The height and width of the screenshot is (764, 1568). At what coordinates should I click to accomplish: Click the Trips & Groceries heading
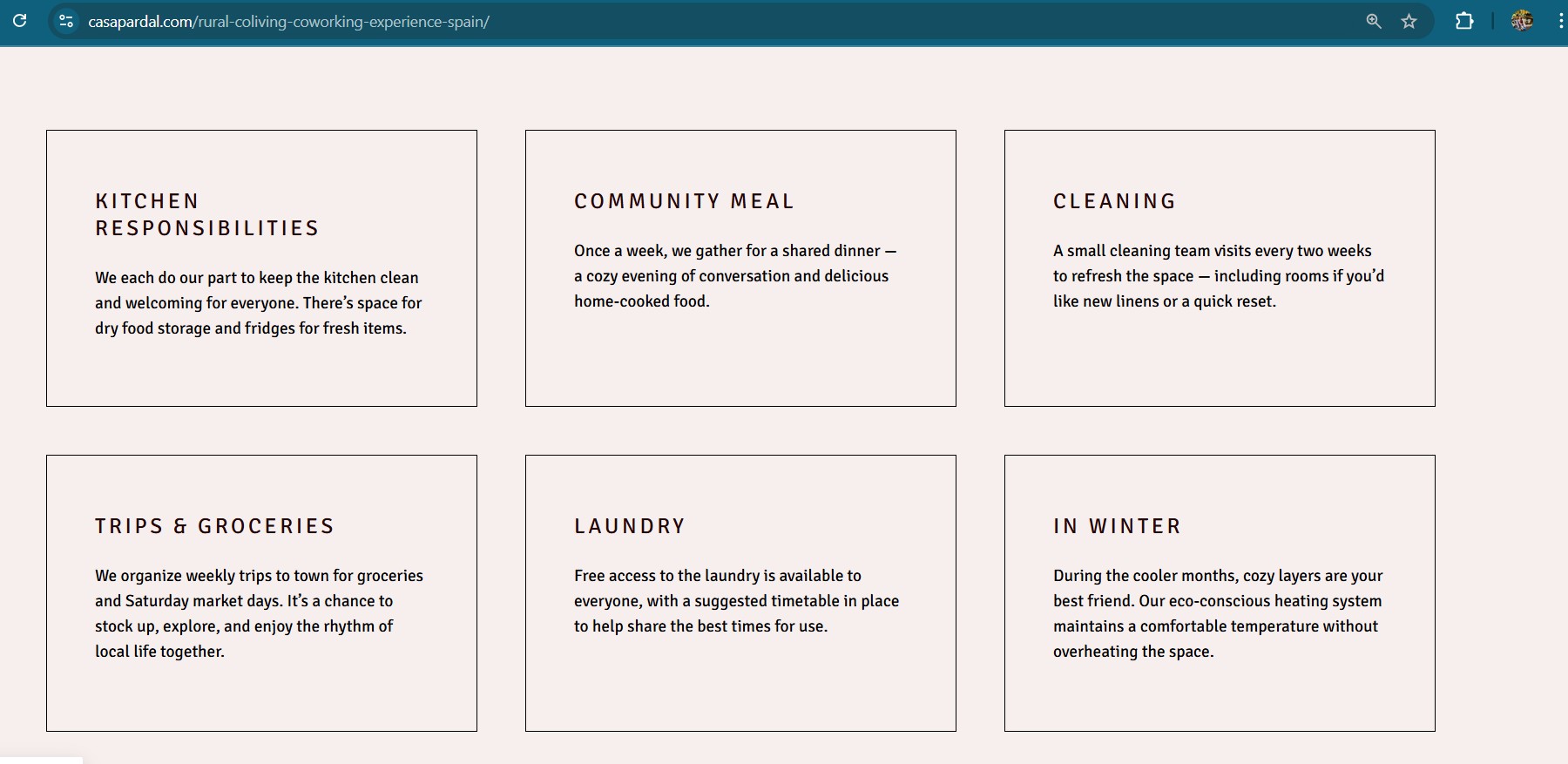(x=214, y=526)
